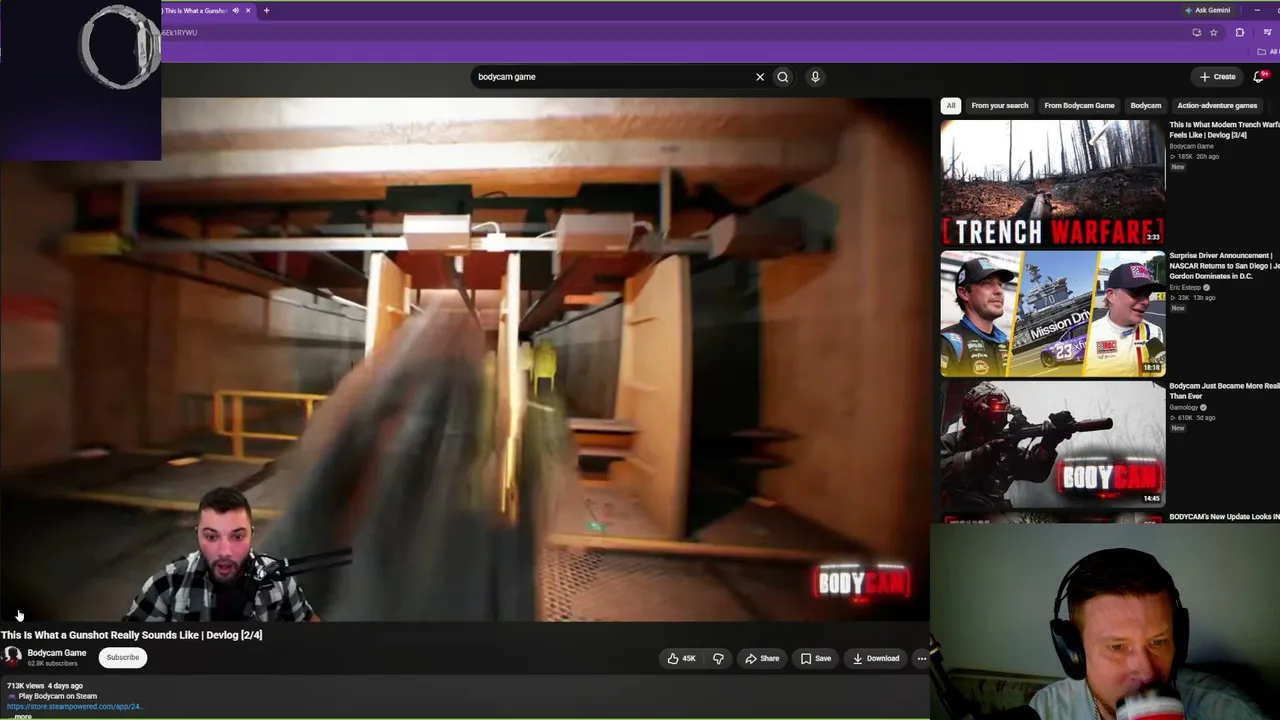Mute the tab via speaker icon
1280x720 pixels.
click(235, 11)
